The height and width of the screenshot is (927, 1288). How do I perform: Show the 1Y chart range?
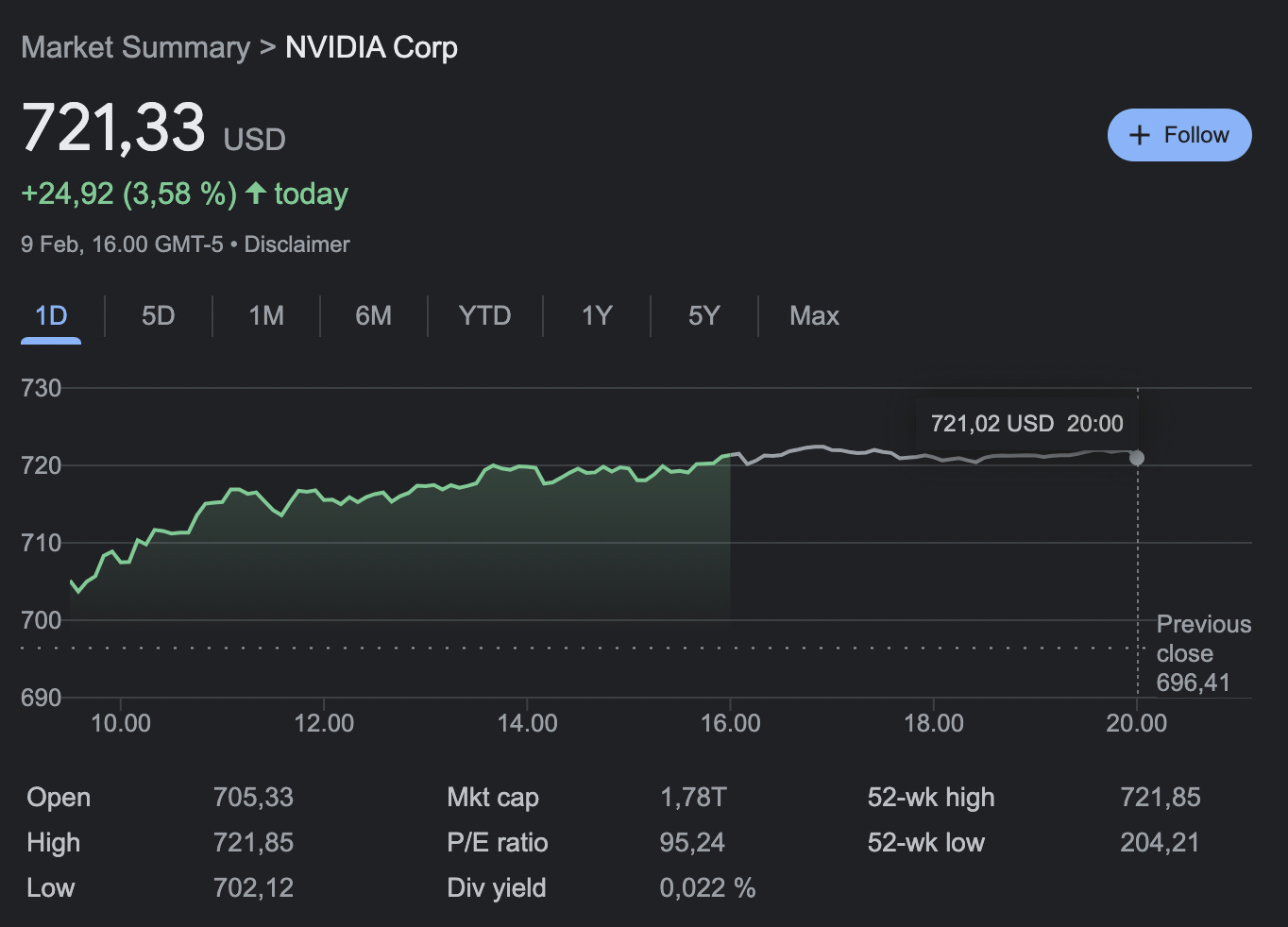point(597,315)
